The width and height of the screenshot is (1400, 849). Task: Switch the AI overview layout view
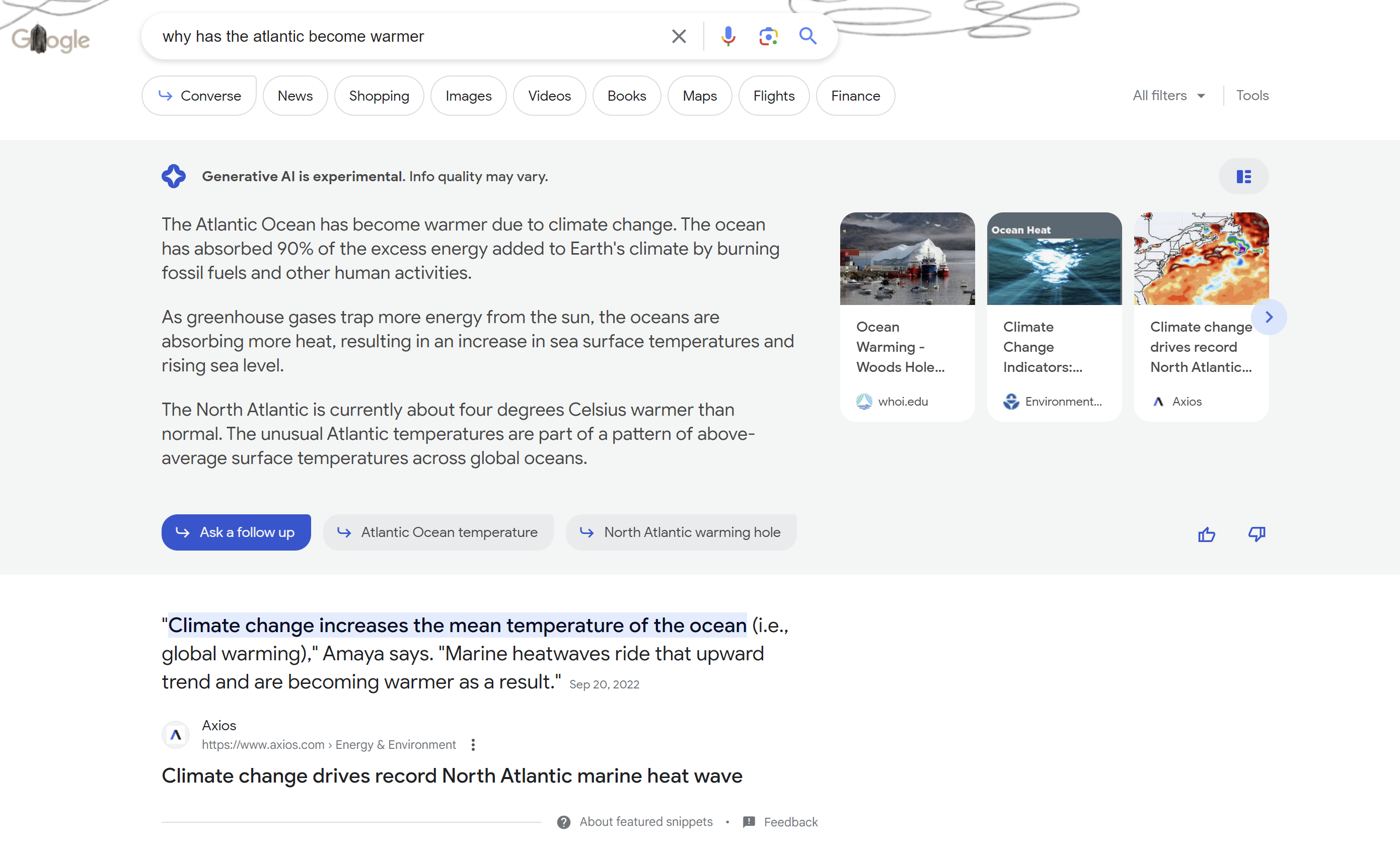pos(1244,176)
